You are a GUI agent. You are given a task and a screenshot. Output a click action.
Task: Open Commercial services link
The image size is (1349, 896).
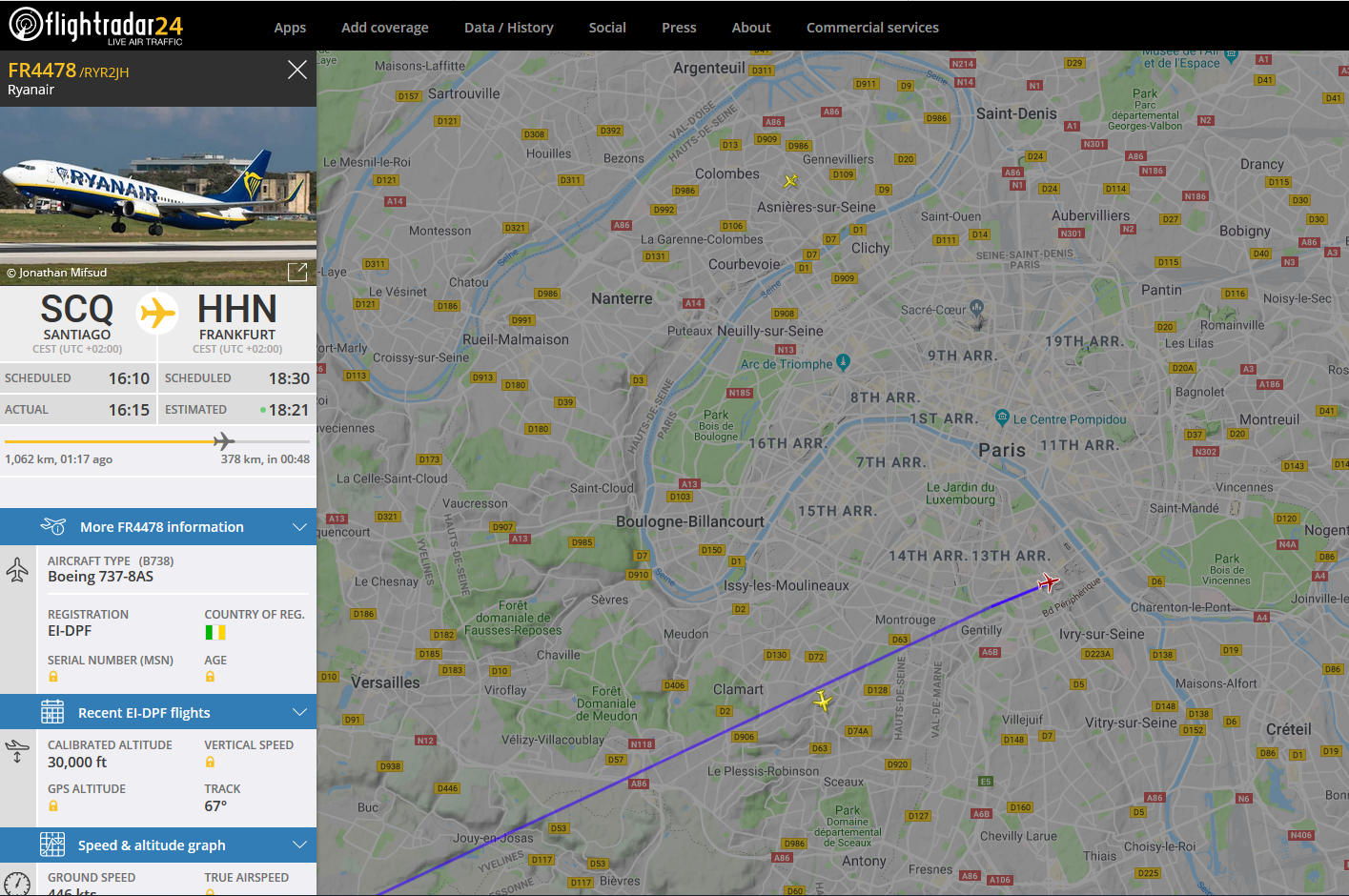pos(872,28)
